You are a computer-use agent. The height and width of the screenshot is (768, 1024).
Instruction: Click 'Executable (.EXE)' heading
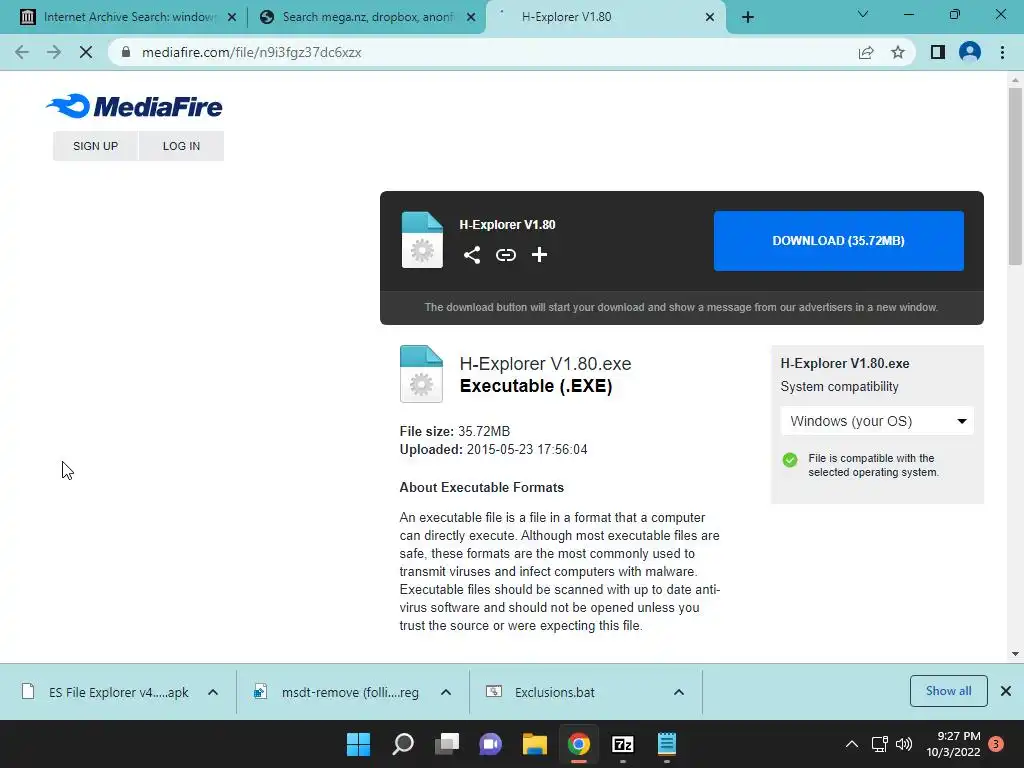[536, 386]
